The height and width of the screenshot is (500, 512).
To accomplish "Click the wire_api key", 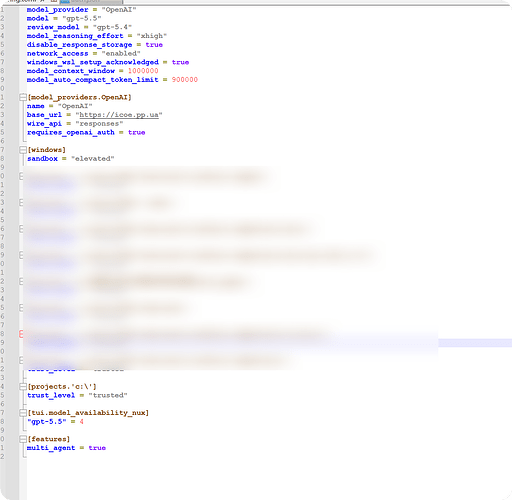I will click(44, 124).
